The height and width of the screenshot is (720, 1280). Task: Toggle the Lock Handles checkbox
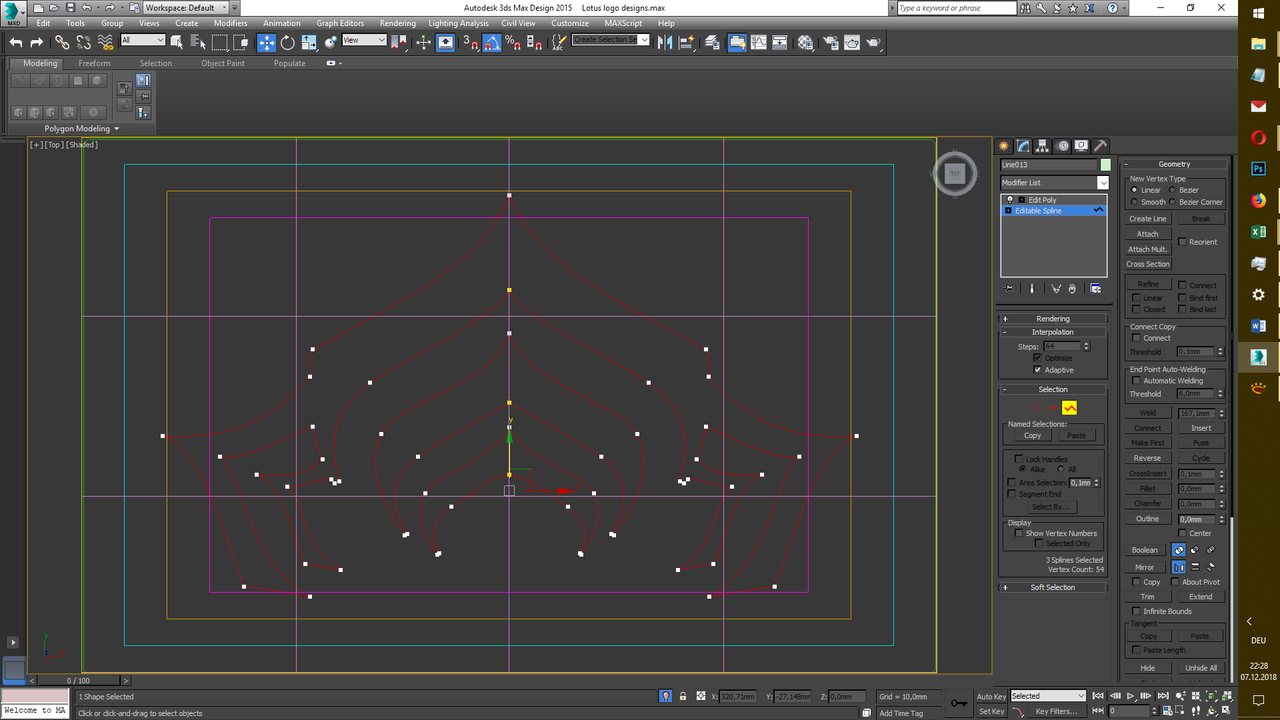click(x=1018, y=459)
